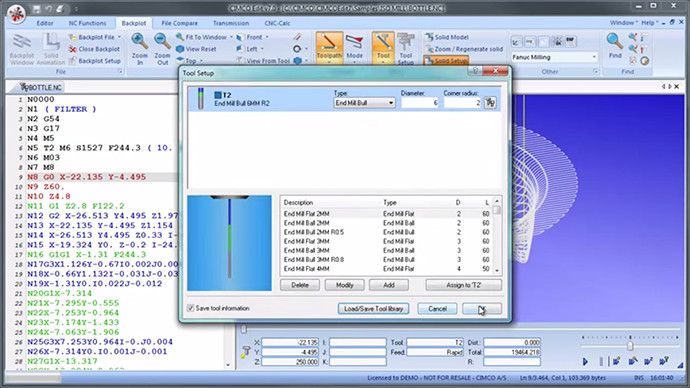
Task: Click Zoom / Regenerate solid
Action: pos(464,49)
